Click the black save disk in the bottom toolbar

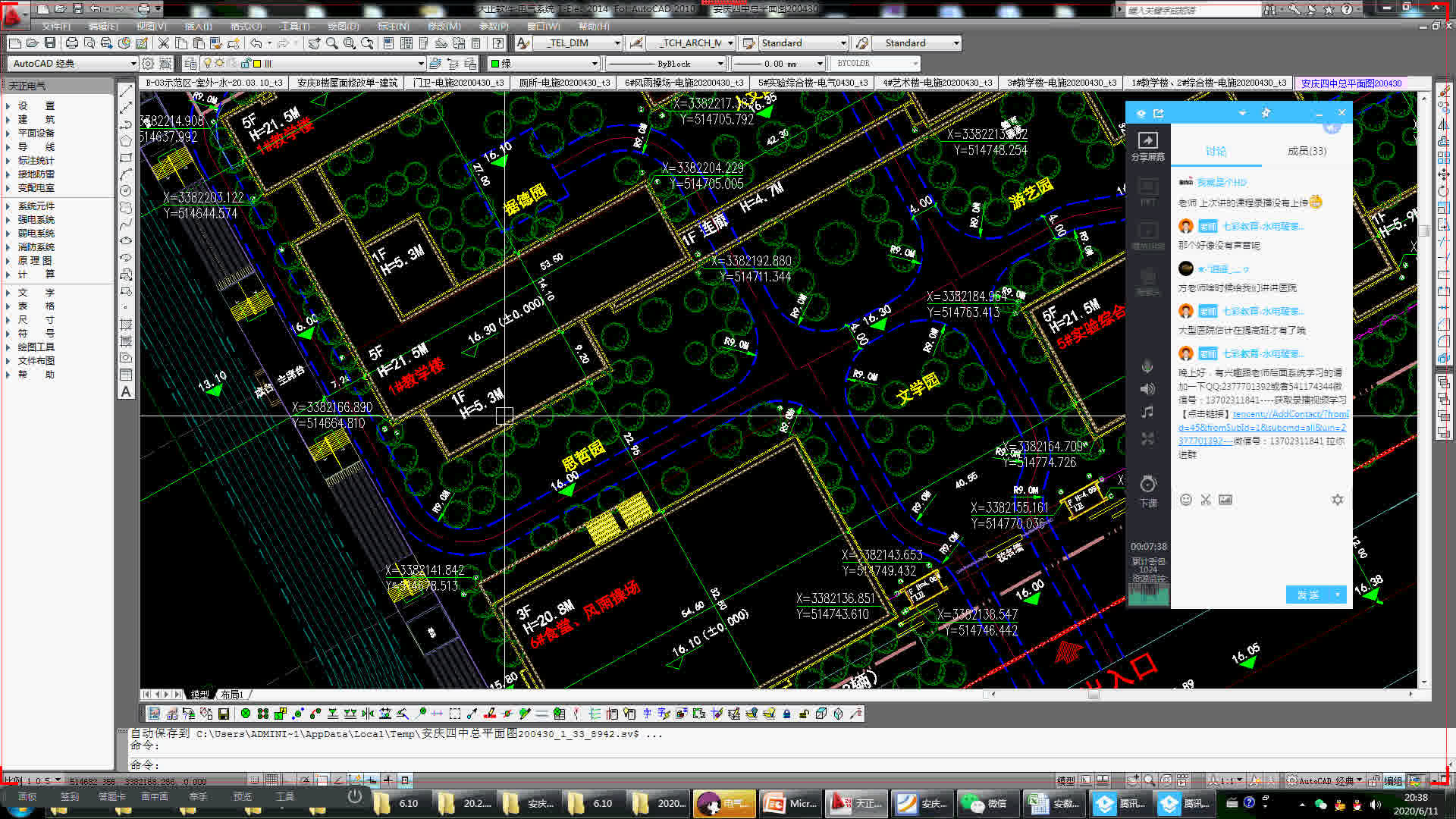(x=224, y=714)
